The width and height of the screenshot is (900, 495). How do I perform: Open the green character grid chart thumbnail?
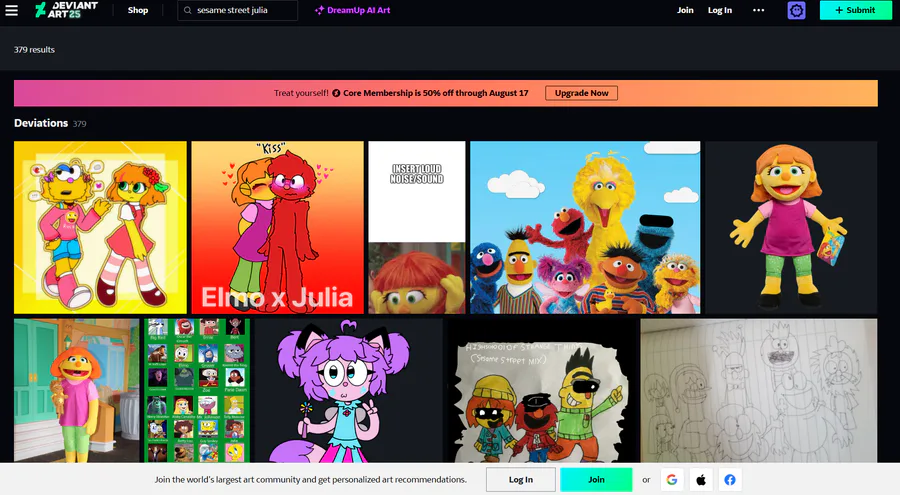[197, 390]
